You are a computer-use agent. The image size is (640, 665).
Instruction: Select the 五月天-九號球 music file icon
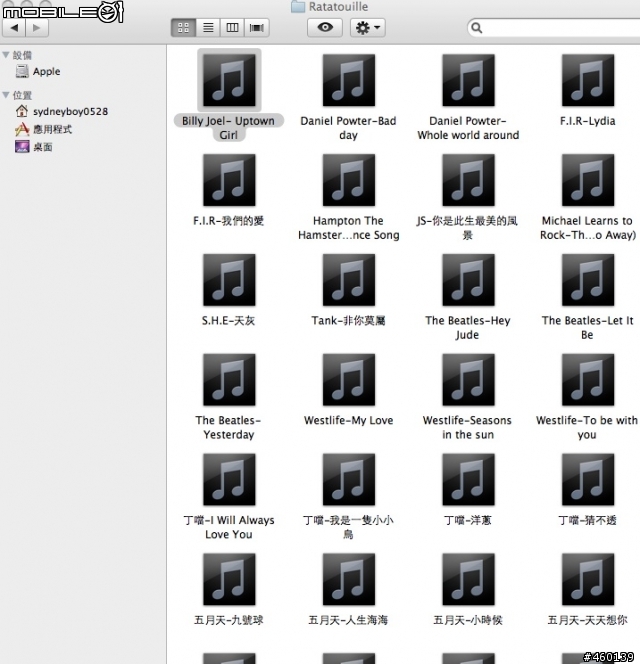pyautogui.click(x=229, y=579)
